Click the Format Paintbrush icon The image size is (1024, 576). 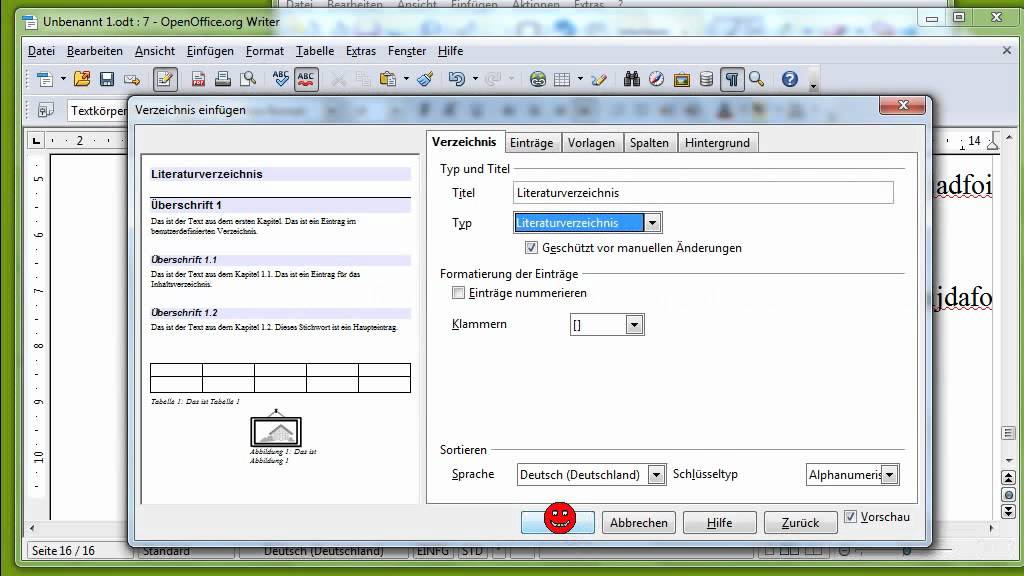click(x=425, y=80)
